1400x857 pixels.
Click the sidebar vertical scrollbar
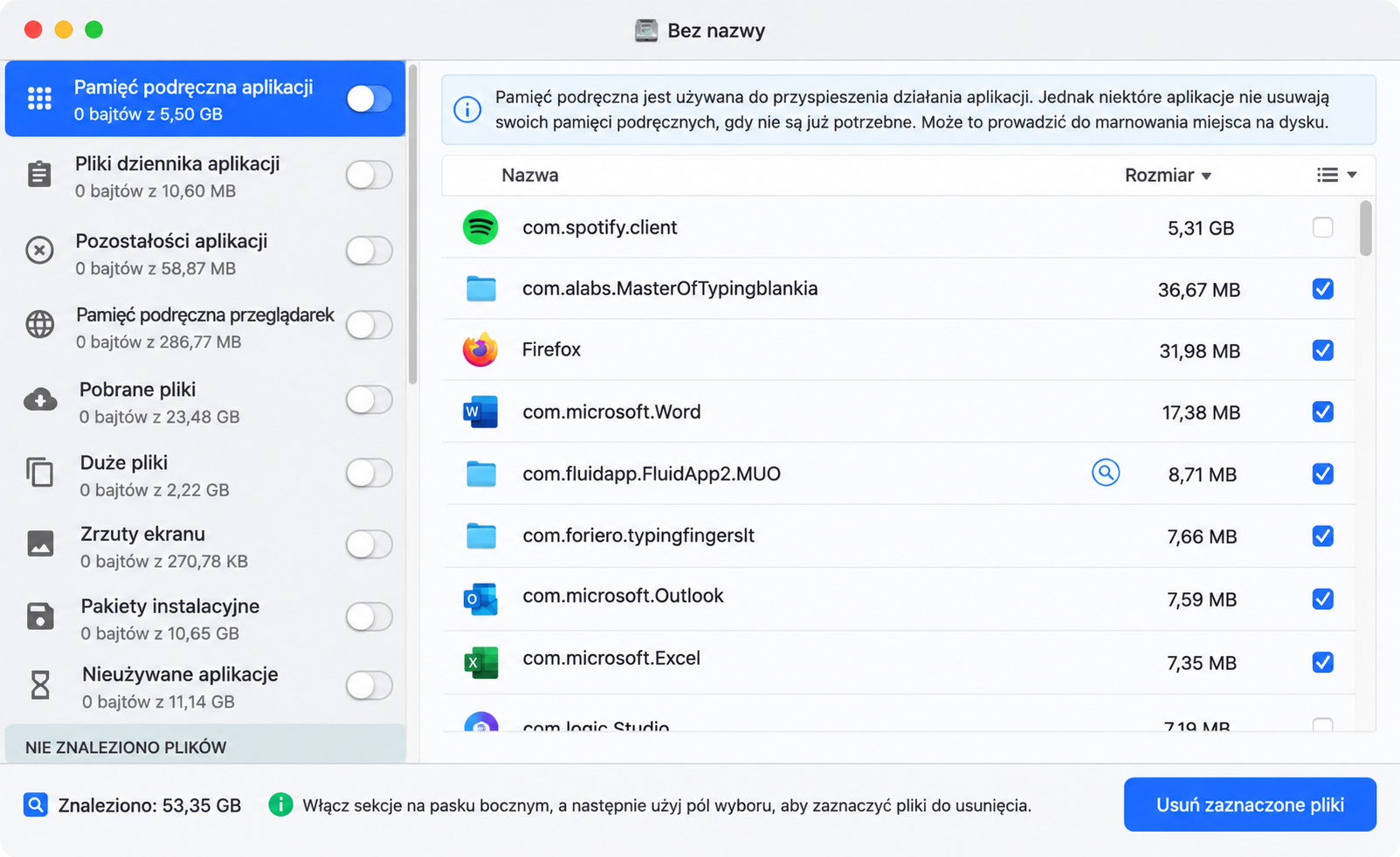point(412,223)
